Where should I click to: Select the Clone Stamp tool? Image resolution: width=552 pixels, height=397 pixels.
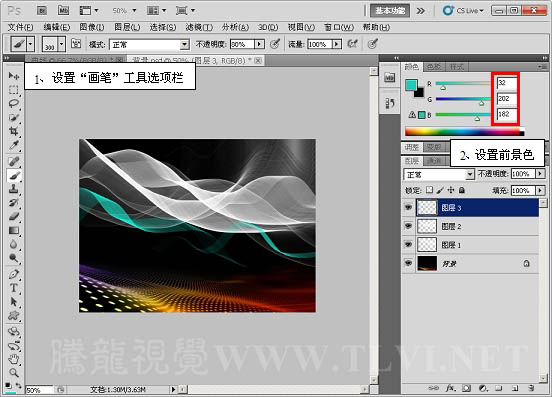pos(14,189)
